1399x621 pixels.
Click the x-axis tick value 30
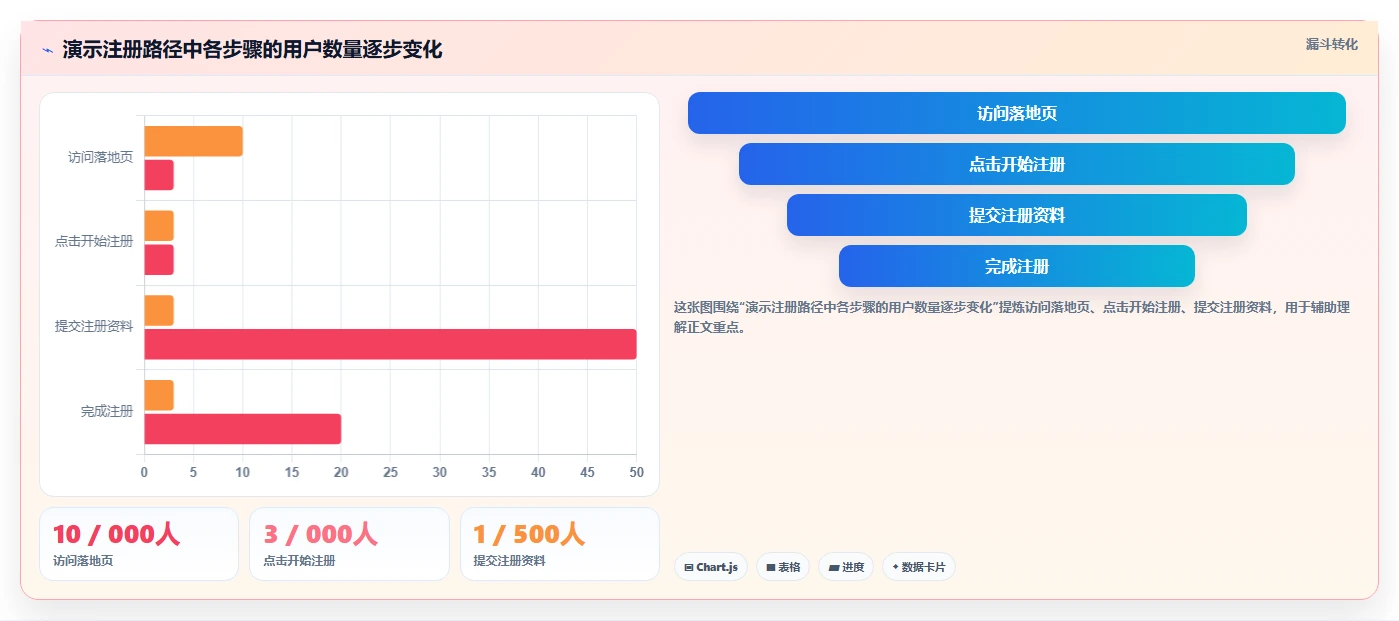pyautogui.click(x=439, y=472)
